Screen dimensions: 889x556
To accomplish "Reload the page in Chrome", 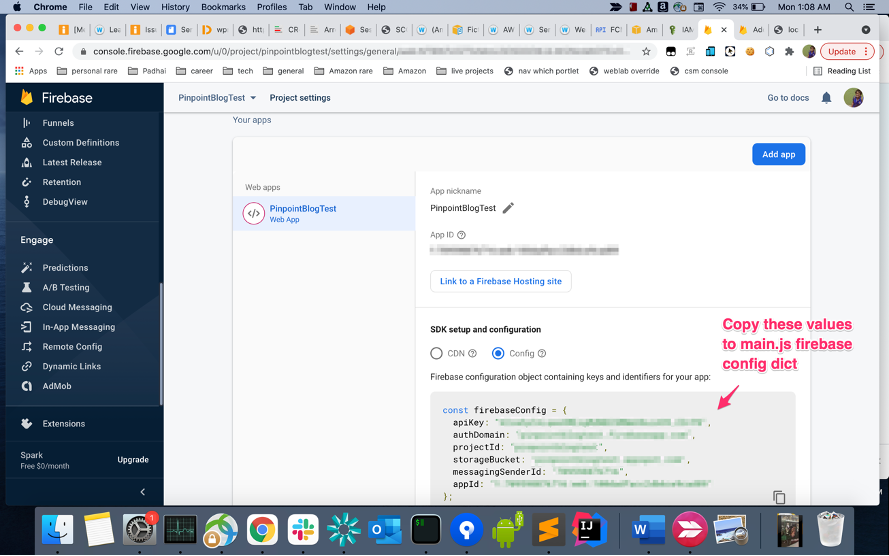I will pos(58,52).
